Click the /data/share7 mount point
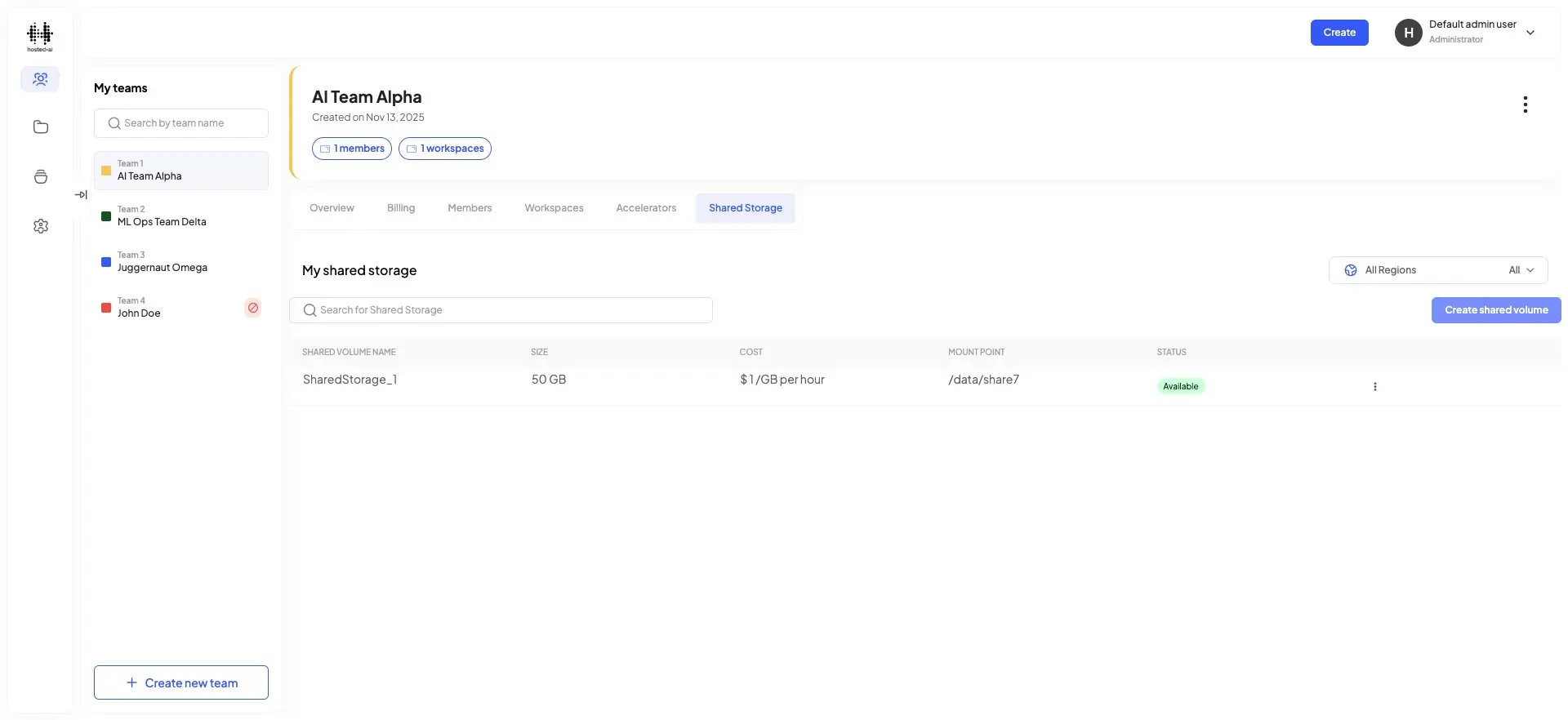Image resolution: width=1568 pixels, height=720 pixels. tap(983, 380)
